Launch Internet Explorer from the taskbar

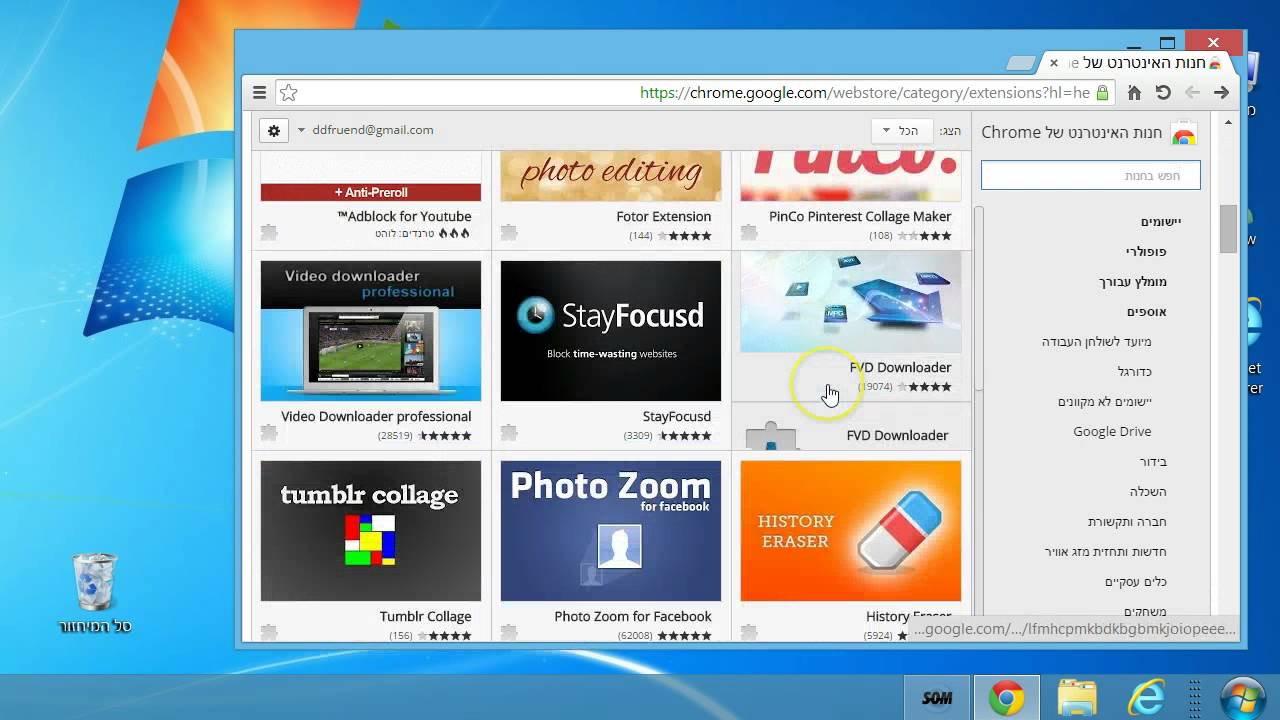click(x=1146, y=698)
